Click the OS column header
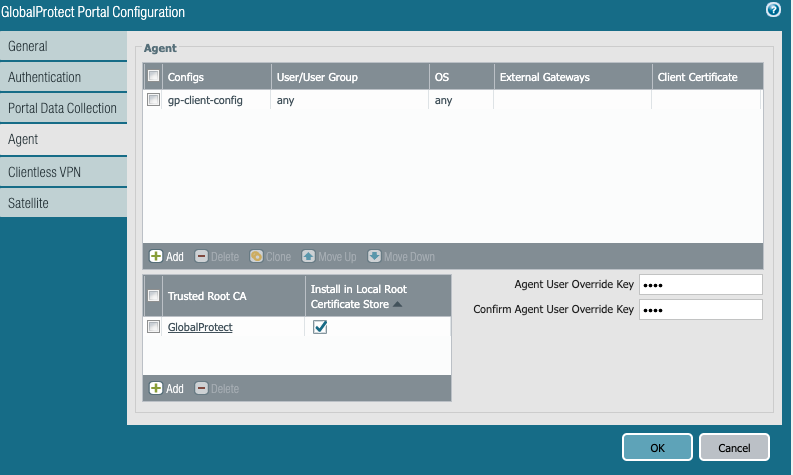 [461, 77]
